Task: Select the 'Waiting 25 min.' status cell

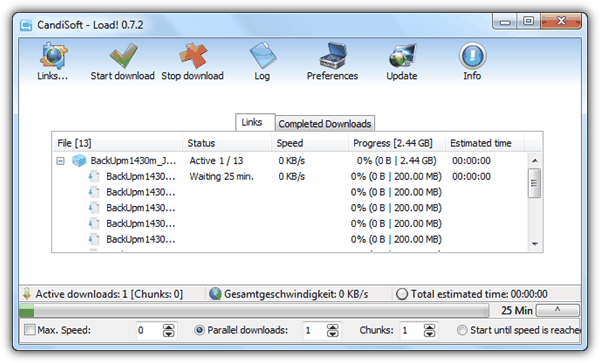Action: (x=222, y=176)
